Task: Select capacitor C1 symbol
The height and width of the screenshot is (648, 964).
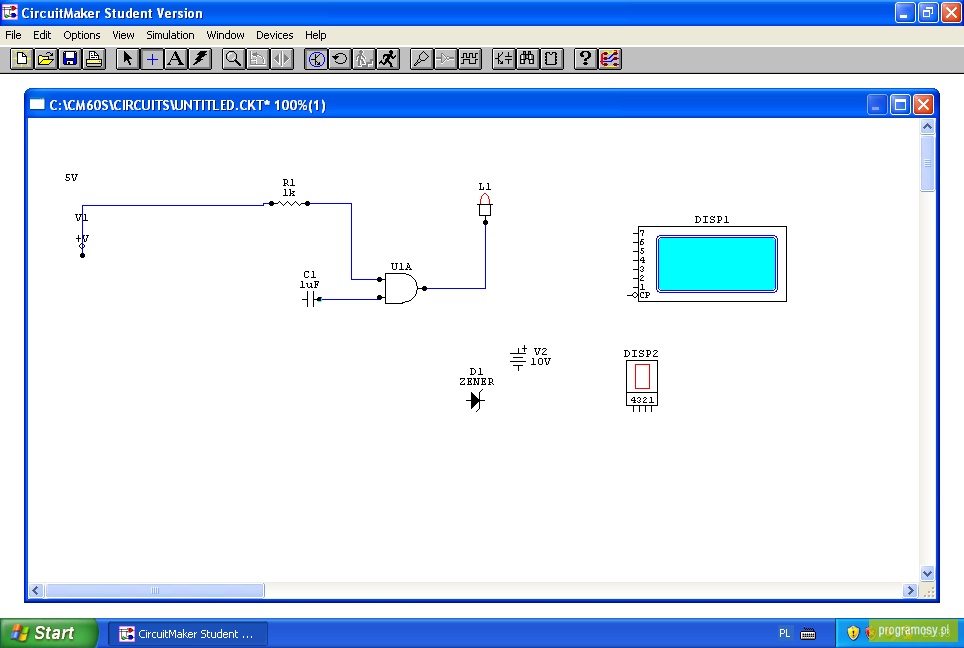Action: pos(312,299)
